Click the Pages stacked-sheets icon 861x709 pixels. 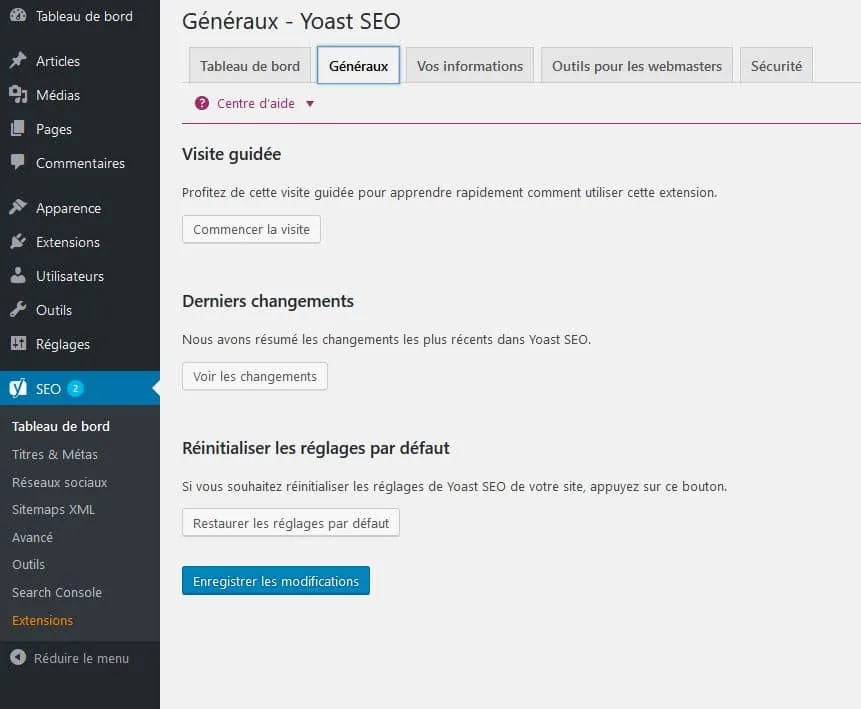[x=18, y=129]
